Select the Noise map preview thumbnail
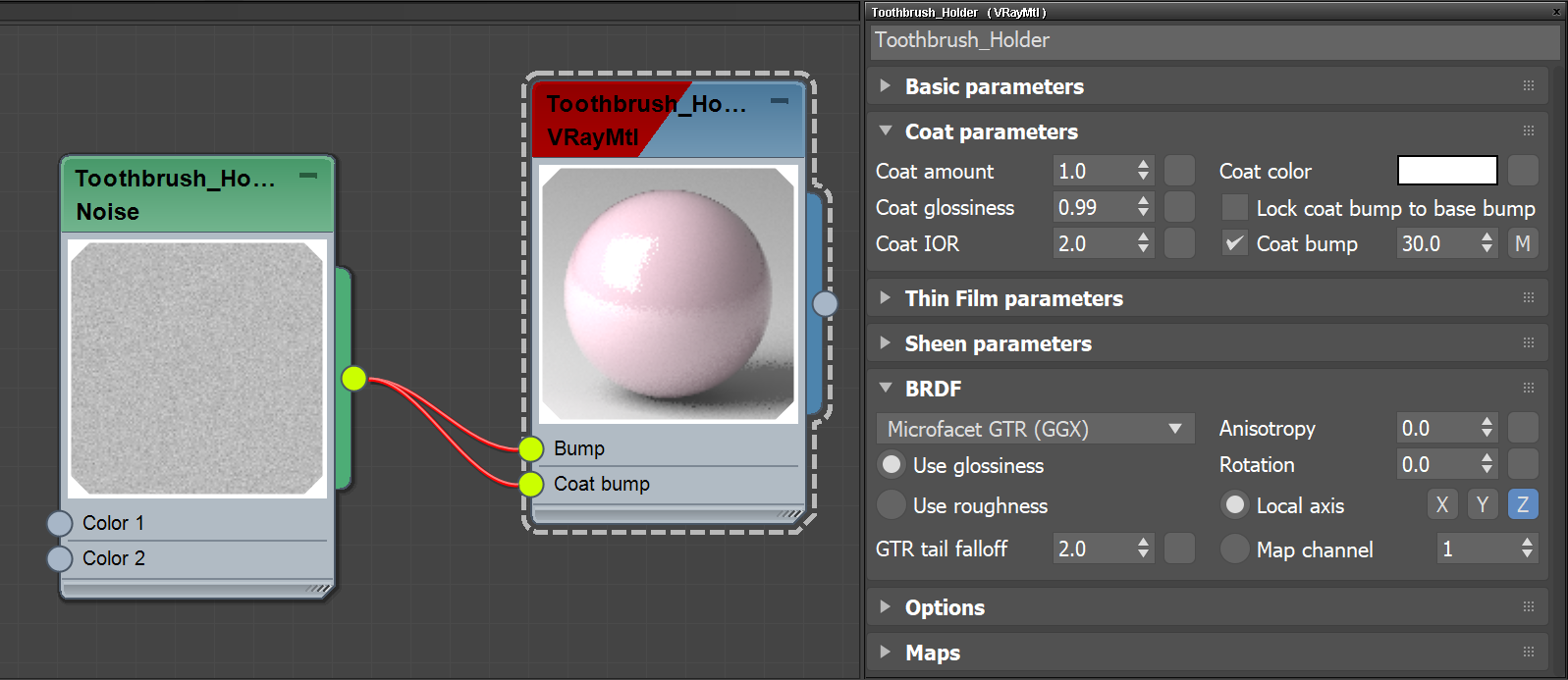 (197, 369)
